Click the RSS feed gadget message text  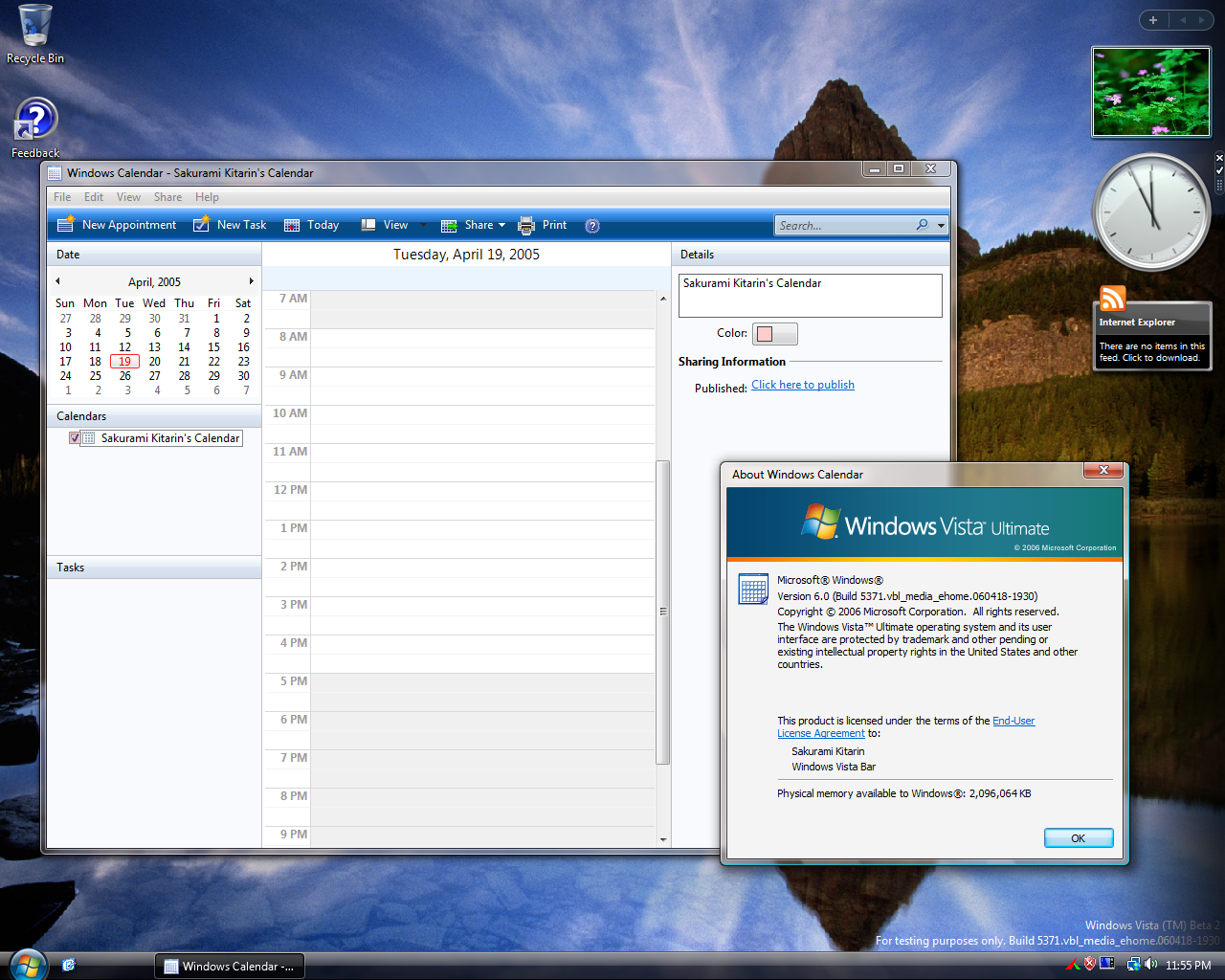coord(1152,352)
